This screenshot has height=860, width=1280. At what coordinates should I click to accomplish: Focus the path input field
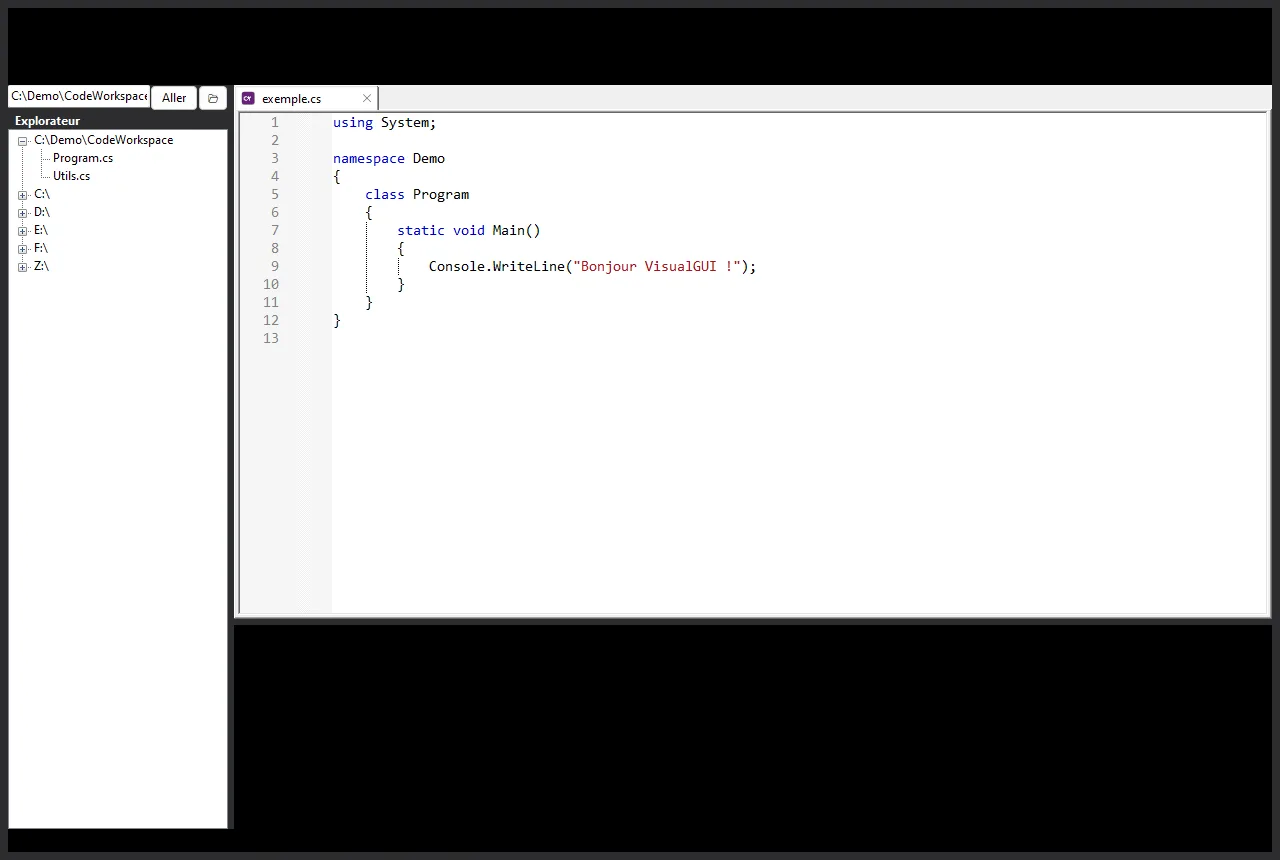[79, 96]
